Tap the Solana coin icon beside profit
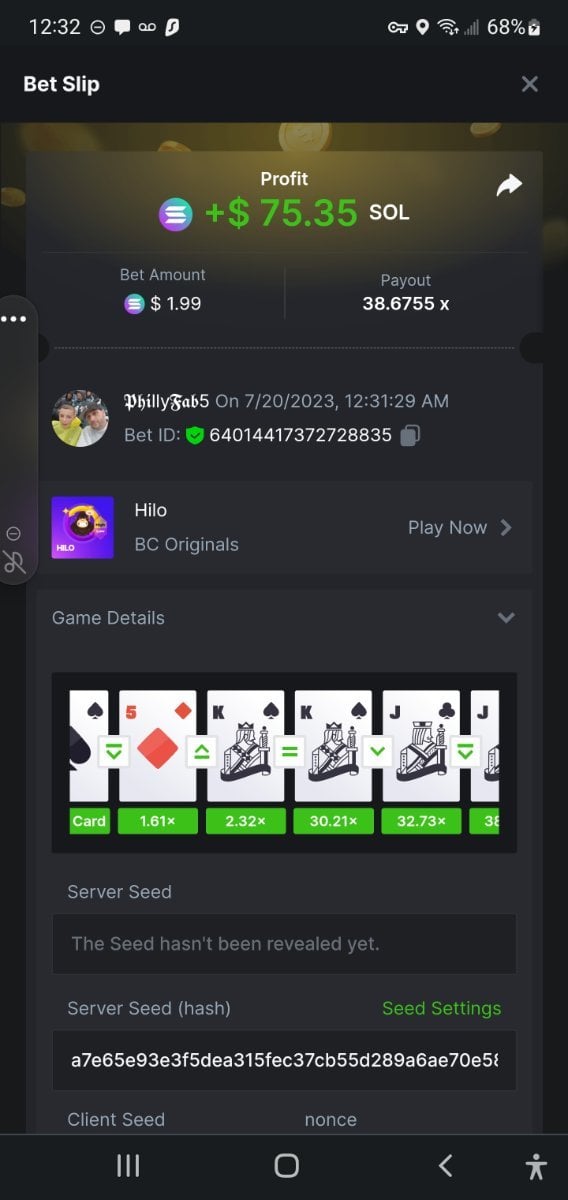Image resolution: width=568 pixels, height=1200 pixels. [176, 214]
